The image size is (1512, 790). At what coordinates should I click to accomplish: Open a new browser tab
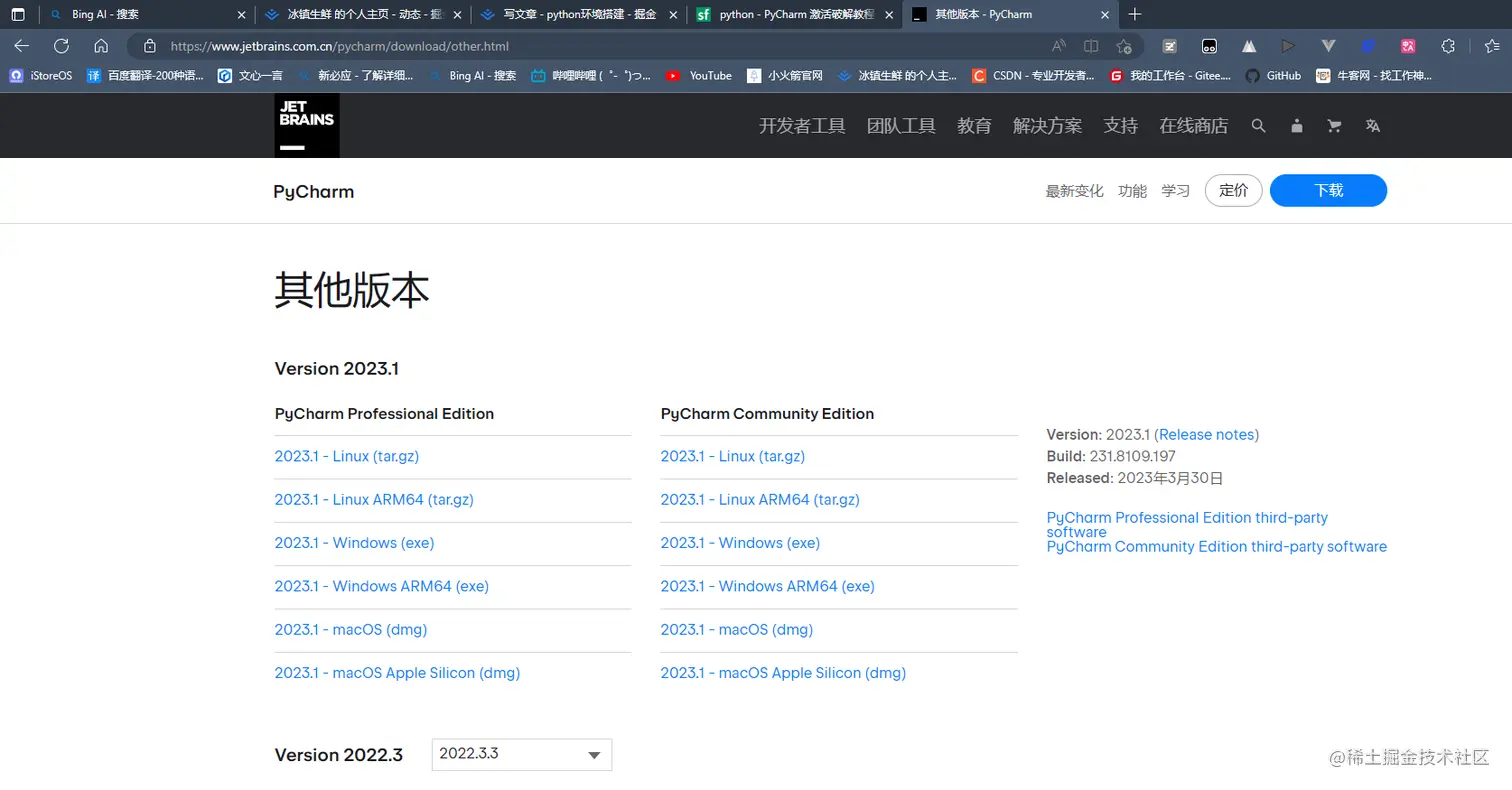tap(1134, 15)
